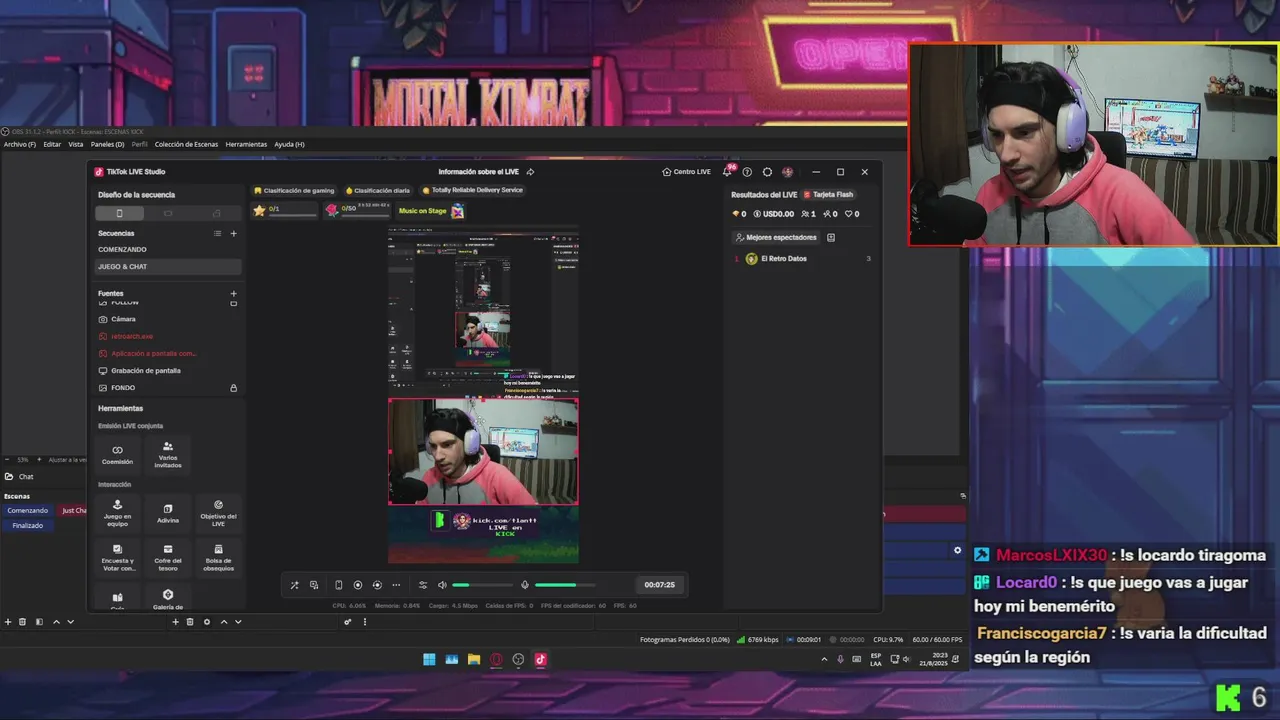
Task: Open OBS Vista menu
Action: pos(76,144)
